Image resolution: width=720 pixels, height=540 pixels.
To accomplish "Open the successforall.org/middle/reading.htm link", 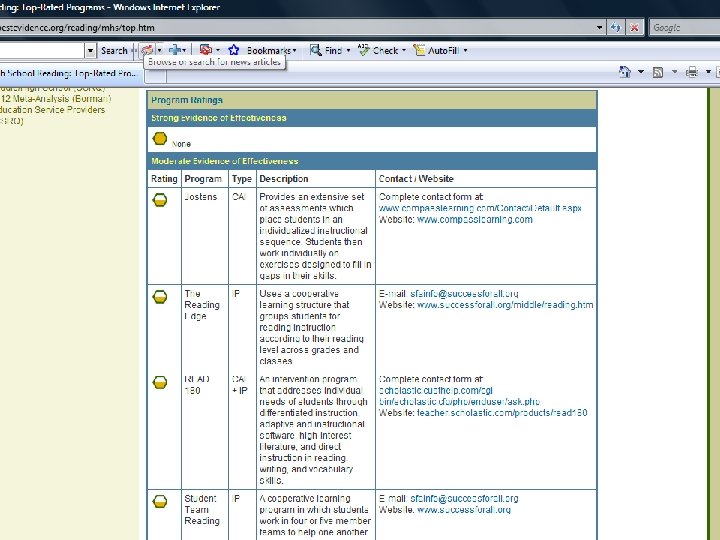I will tap(505, 305).
